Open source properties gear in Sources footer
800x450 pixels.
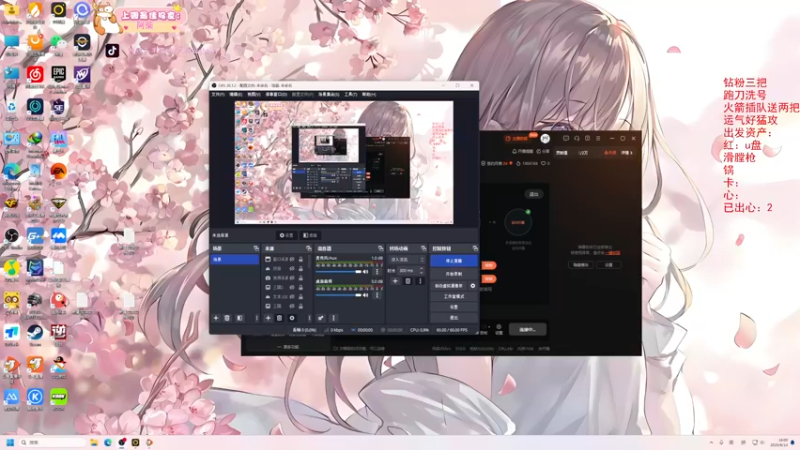coord(292,318)
